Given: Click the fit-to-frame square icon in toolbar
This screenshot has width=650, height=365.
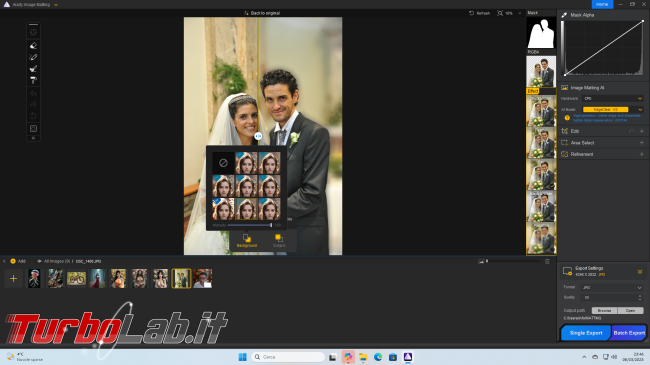Looking at the screenshot, I should point(34,129).
